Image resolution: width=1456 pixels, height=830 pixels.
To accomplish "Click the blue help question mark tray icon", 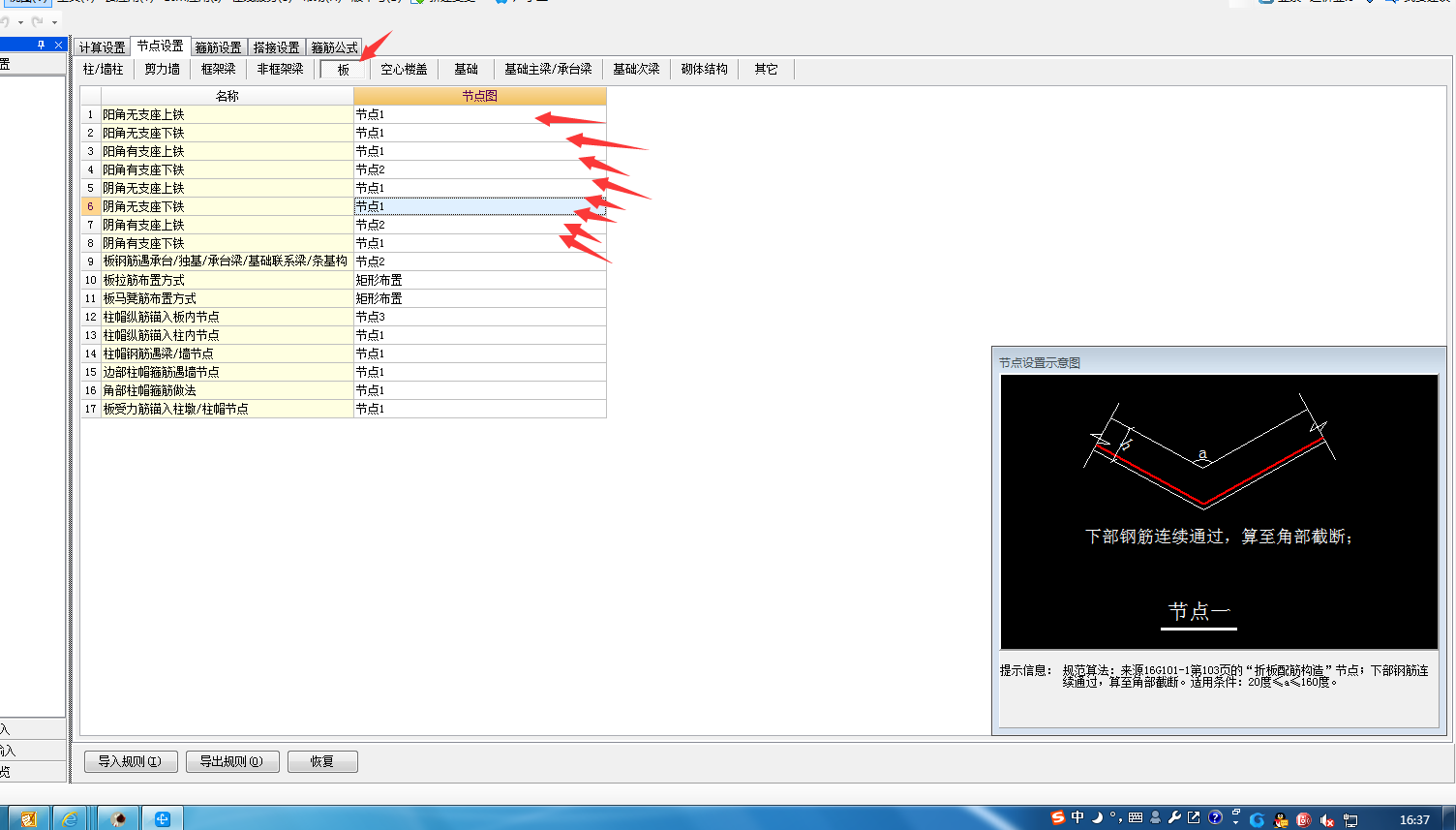I will coord(1216,818).
